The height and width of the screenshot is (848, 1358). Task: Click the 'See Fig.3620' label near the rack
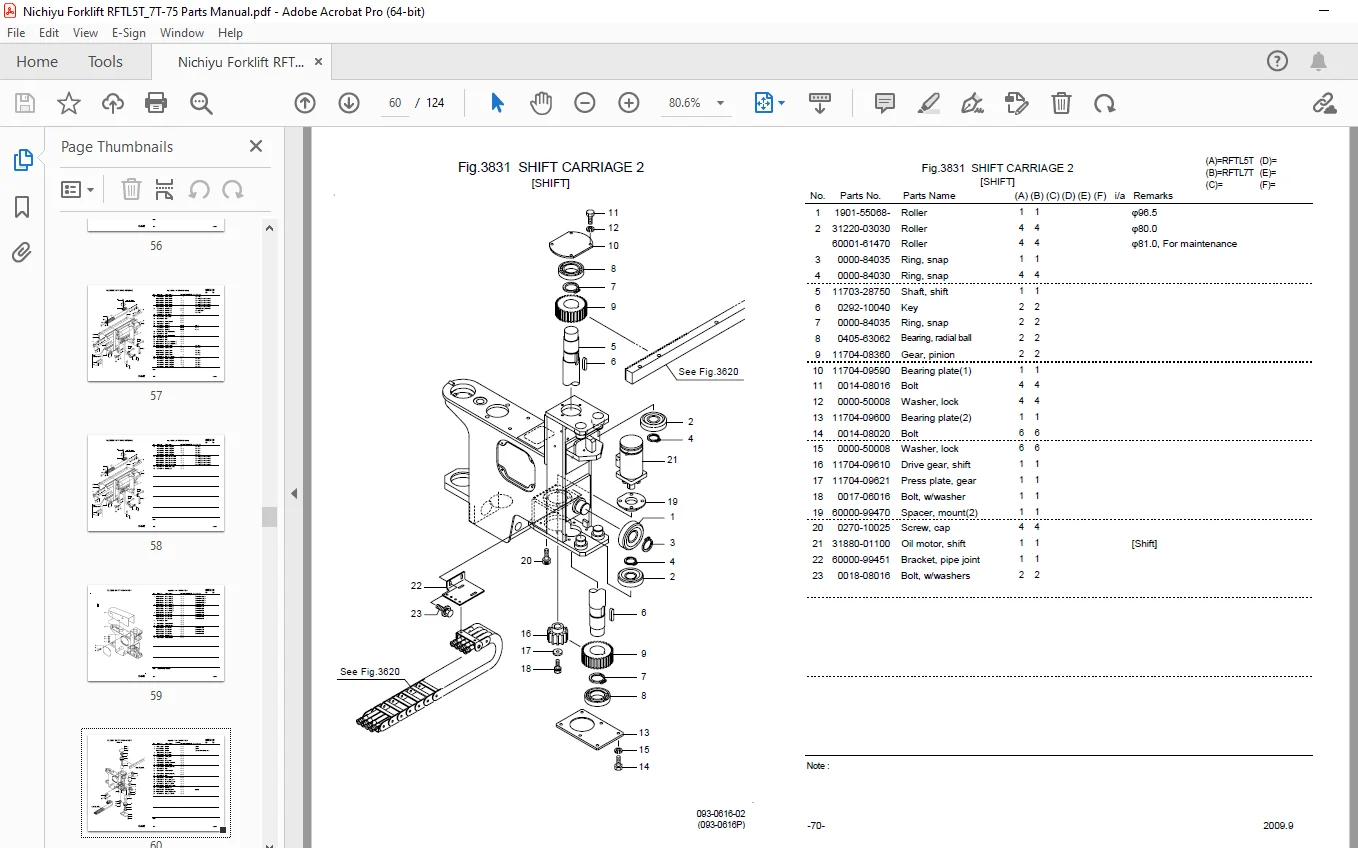tap(708, 372)
